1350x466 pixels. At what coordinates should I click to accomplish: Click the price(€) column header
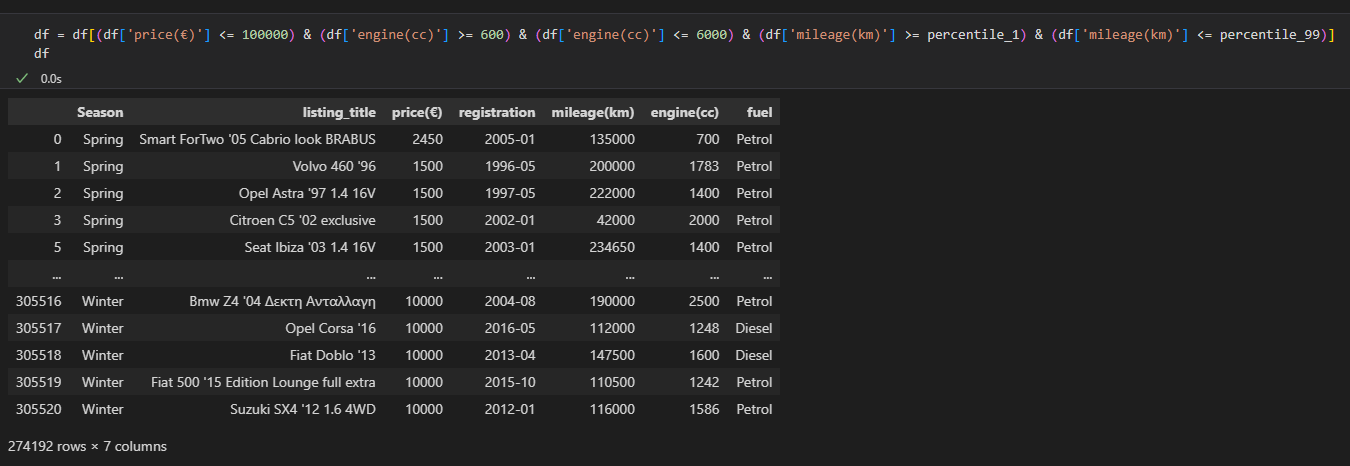[x=417, y=112]
